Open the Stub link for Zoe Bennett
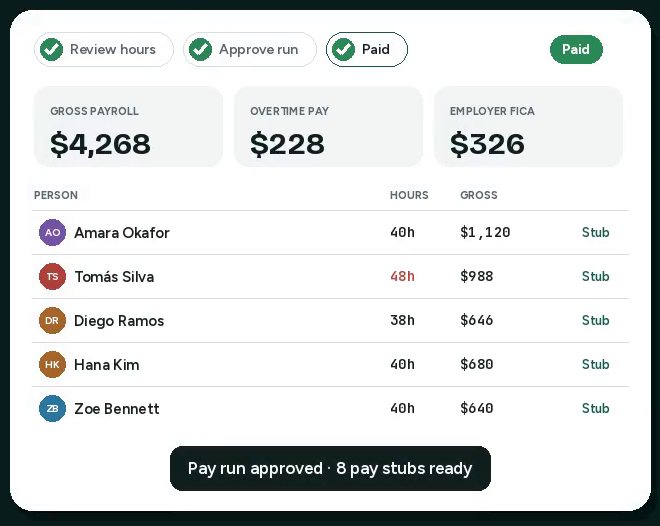 point(595,408)
